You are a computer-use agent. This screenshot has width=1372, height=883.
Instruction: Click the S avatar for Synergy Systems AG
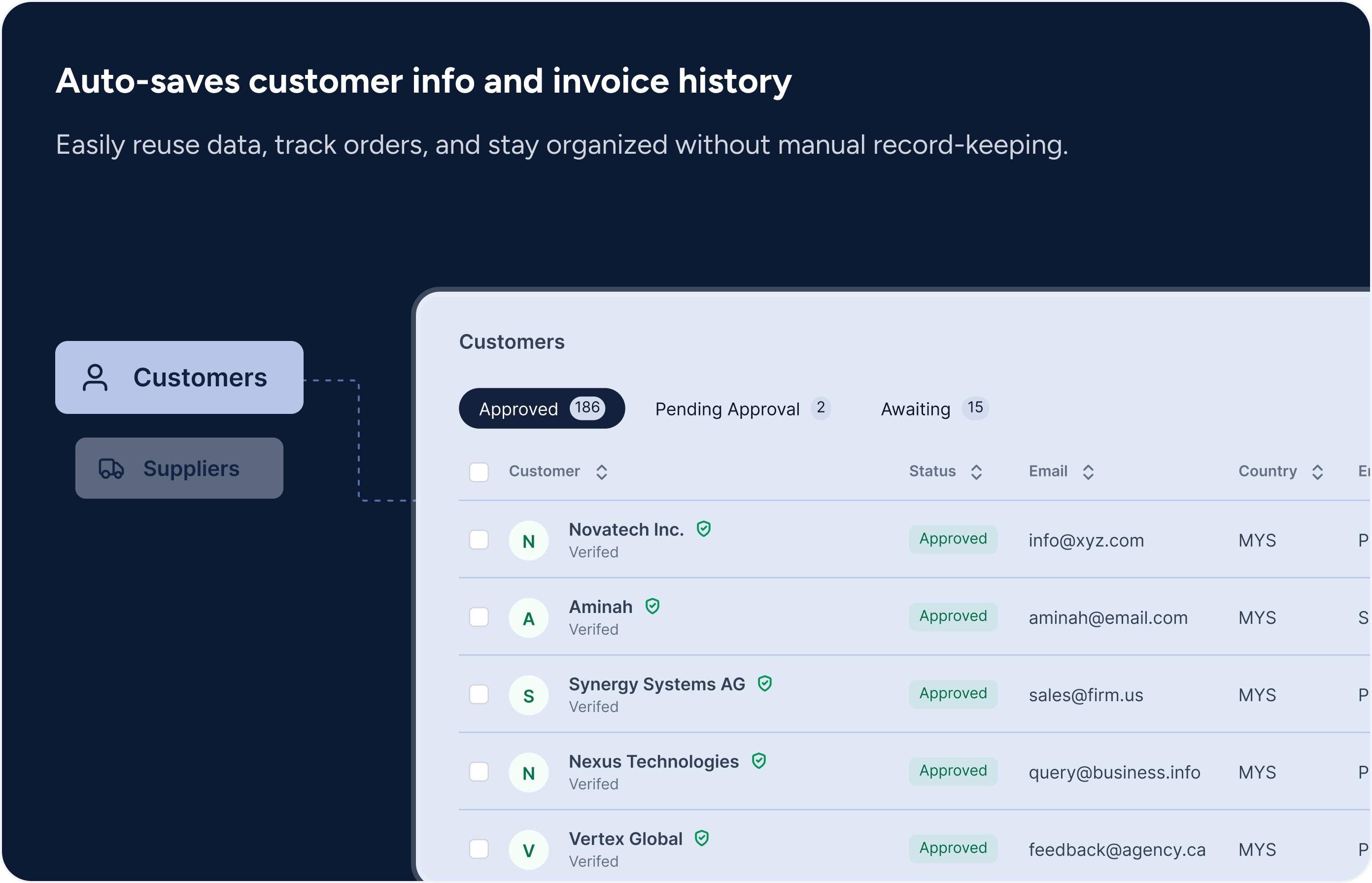tap(529, 695)
